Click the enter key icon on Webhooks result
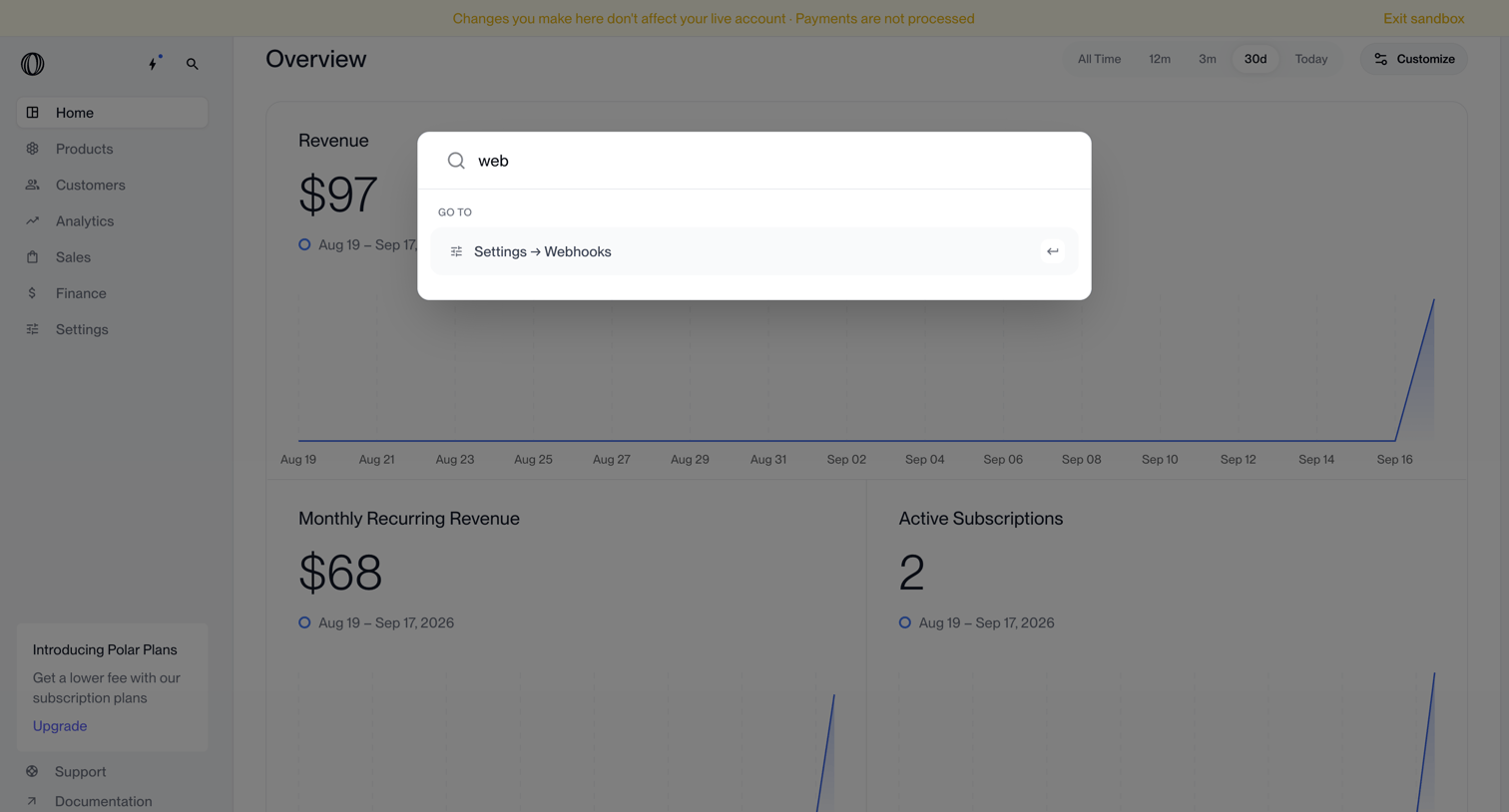 [1053, 251]
